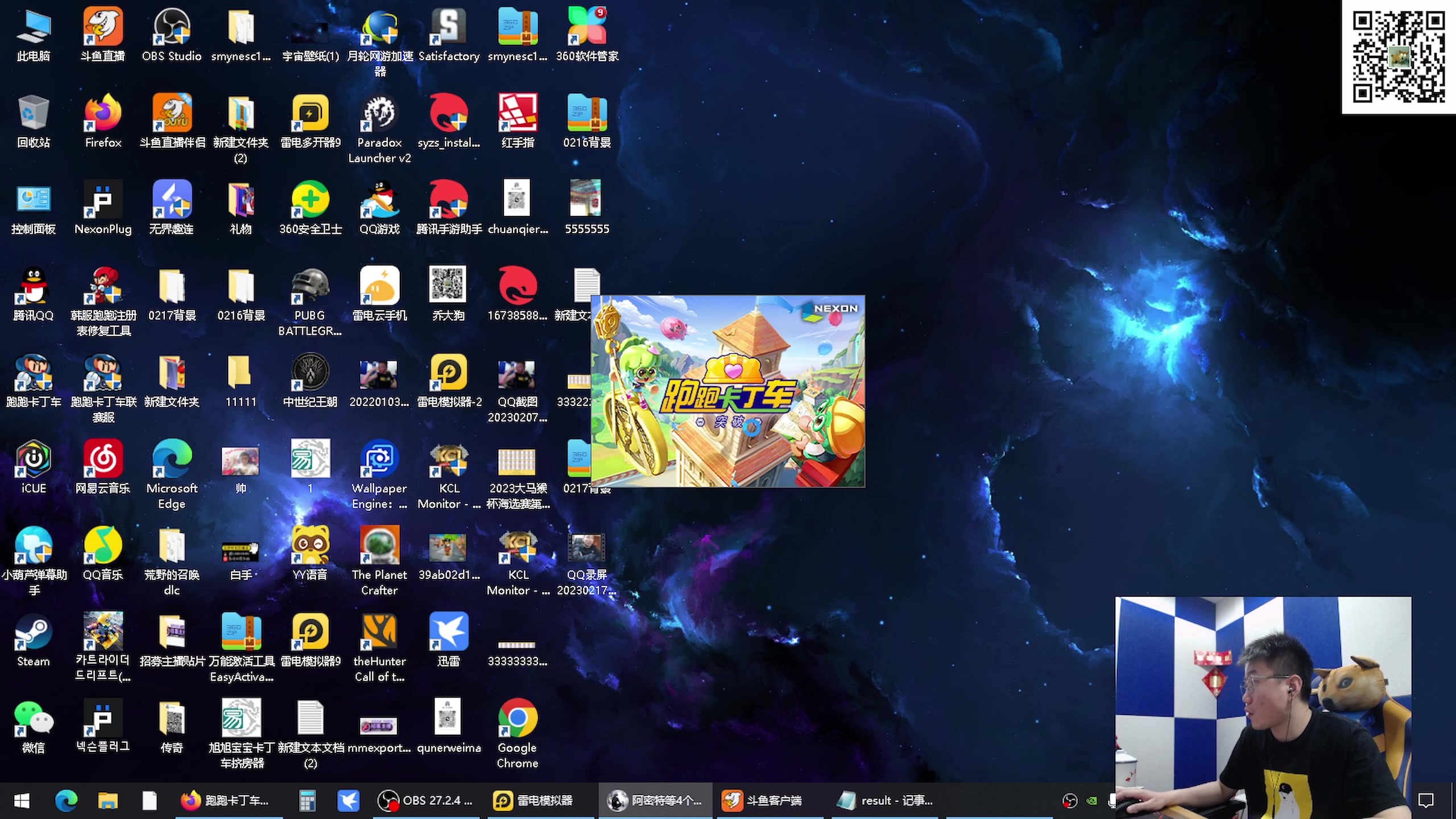
Task: Open the OBS Studio desktop icon
Action: click(x=172, y=27)
